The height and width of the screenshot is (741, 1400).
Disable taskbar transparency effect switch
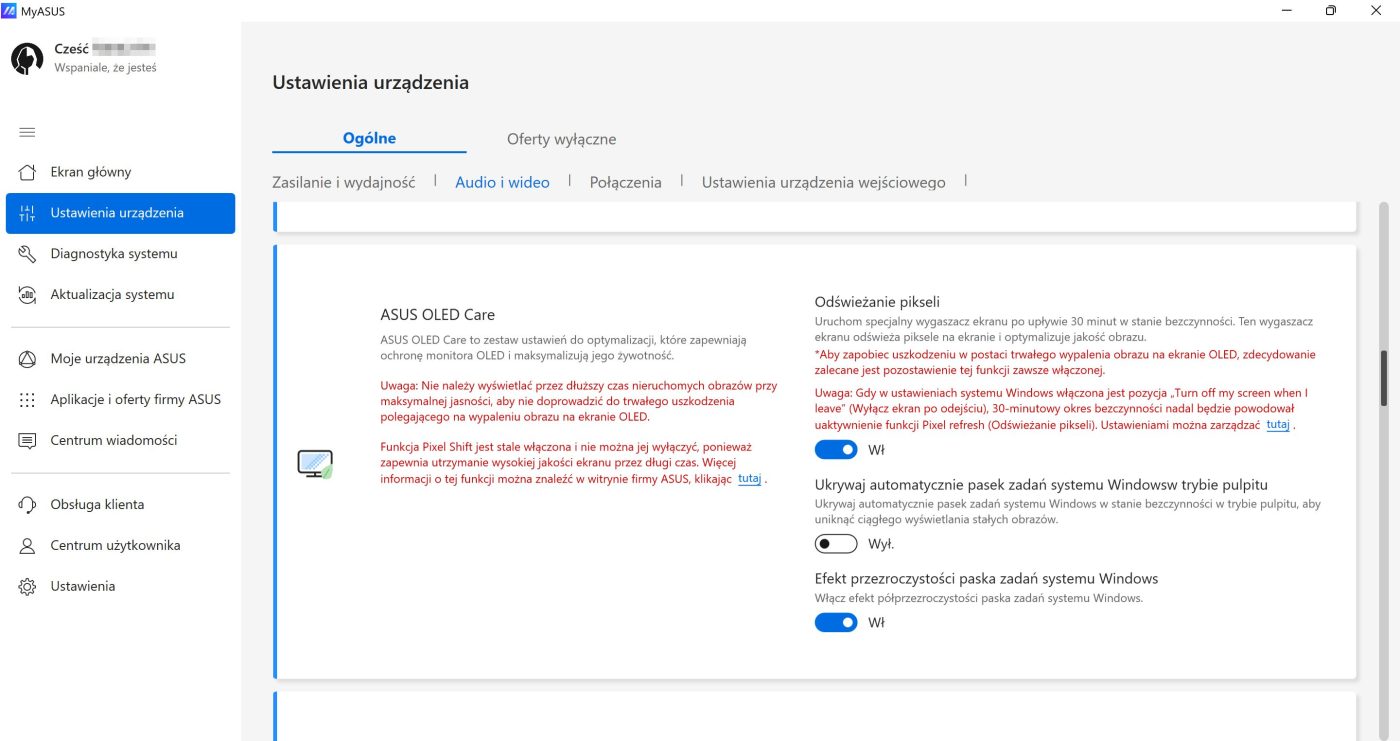[x=836, y=622]
